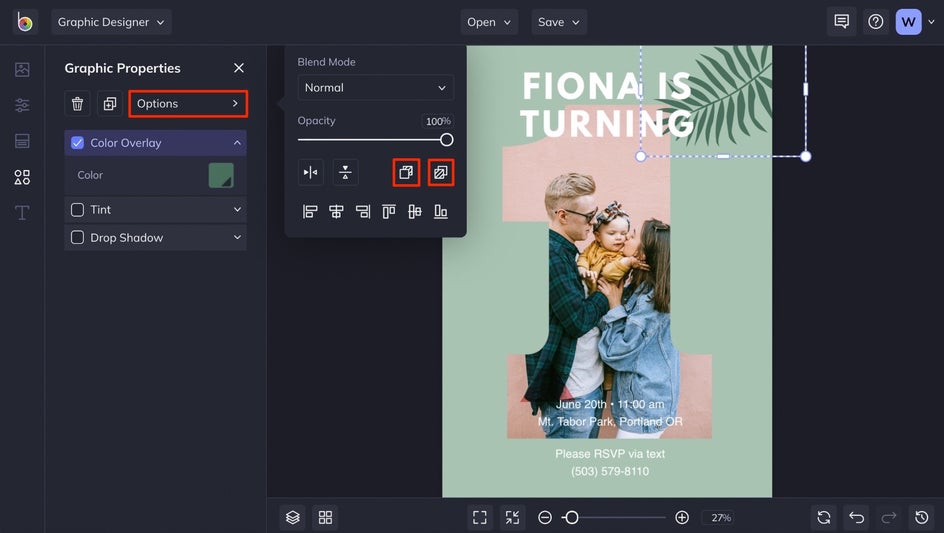Open the Open menu
This screenshot has width=944, height=533.
[489, 22]
